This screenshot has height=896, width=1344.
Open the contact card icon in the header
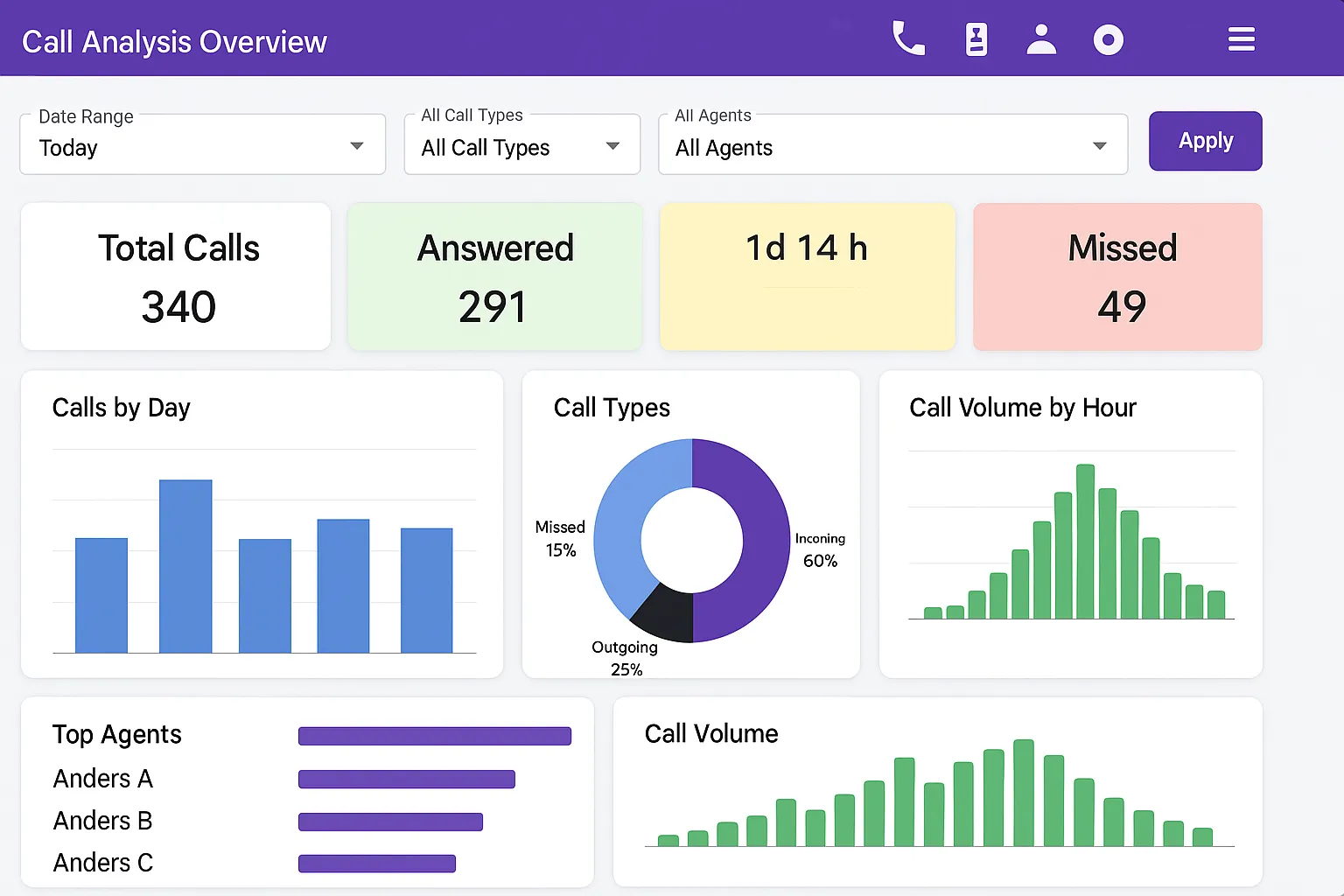pos(975,38)
